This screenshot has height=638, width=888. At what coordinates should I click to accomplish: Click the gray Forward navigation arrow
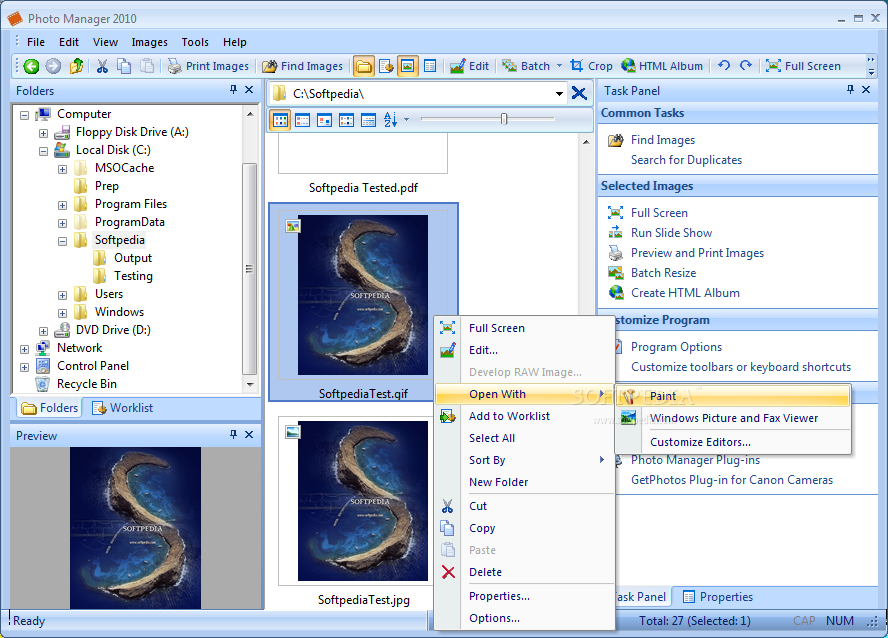click(53, 66)
